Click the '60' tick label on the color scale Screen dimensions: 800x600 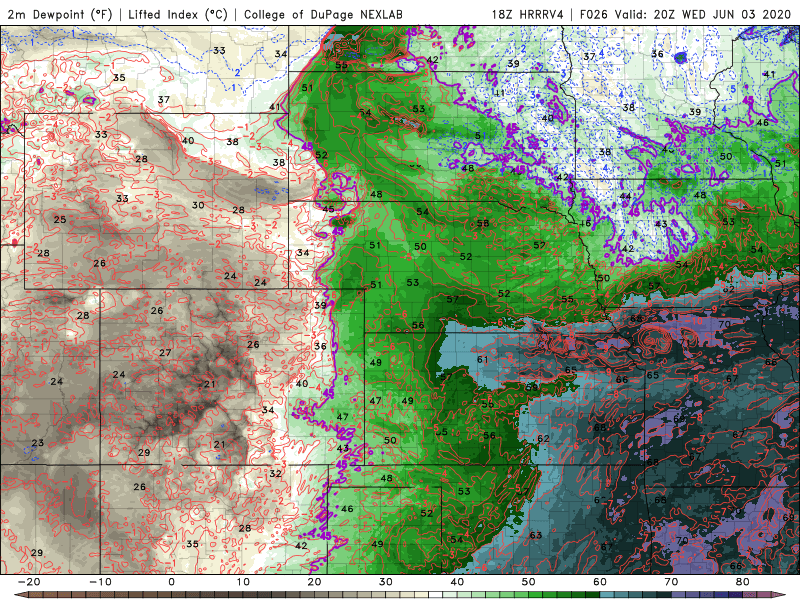point(600,582)
